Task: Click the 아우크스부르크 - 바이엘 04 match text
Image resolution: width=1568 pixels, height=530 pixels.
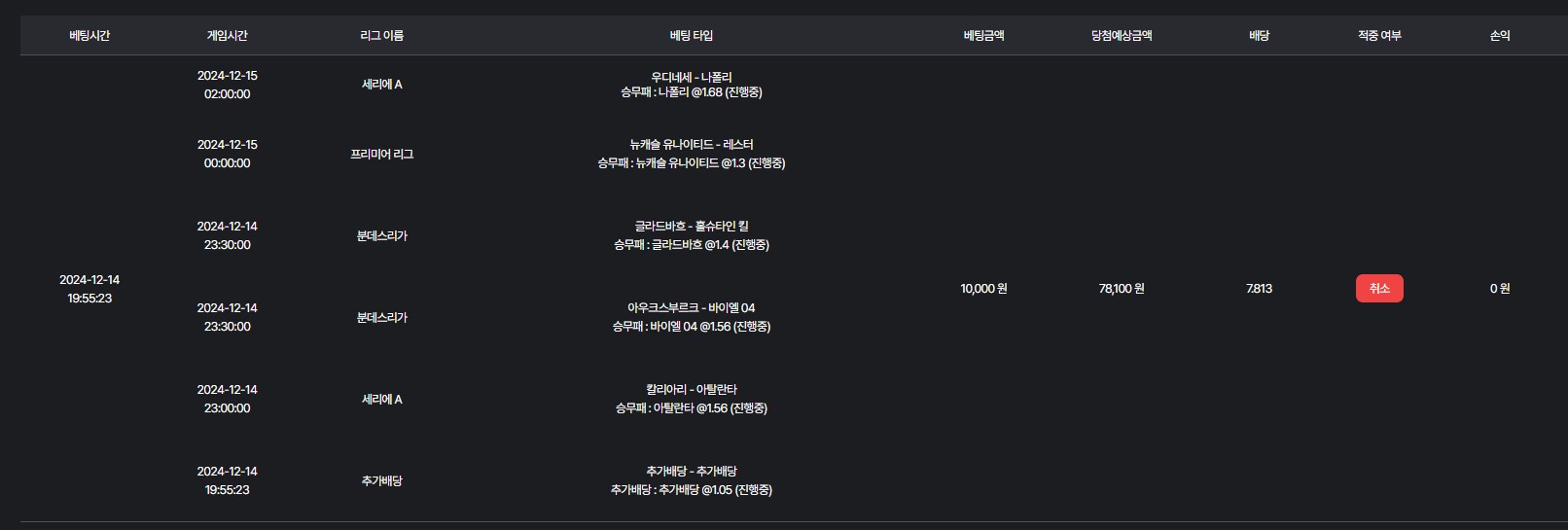Action: (691, 308)
